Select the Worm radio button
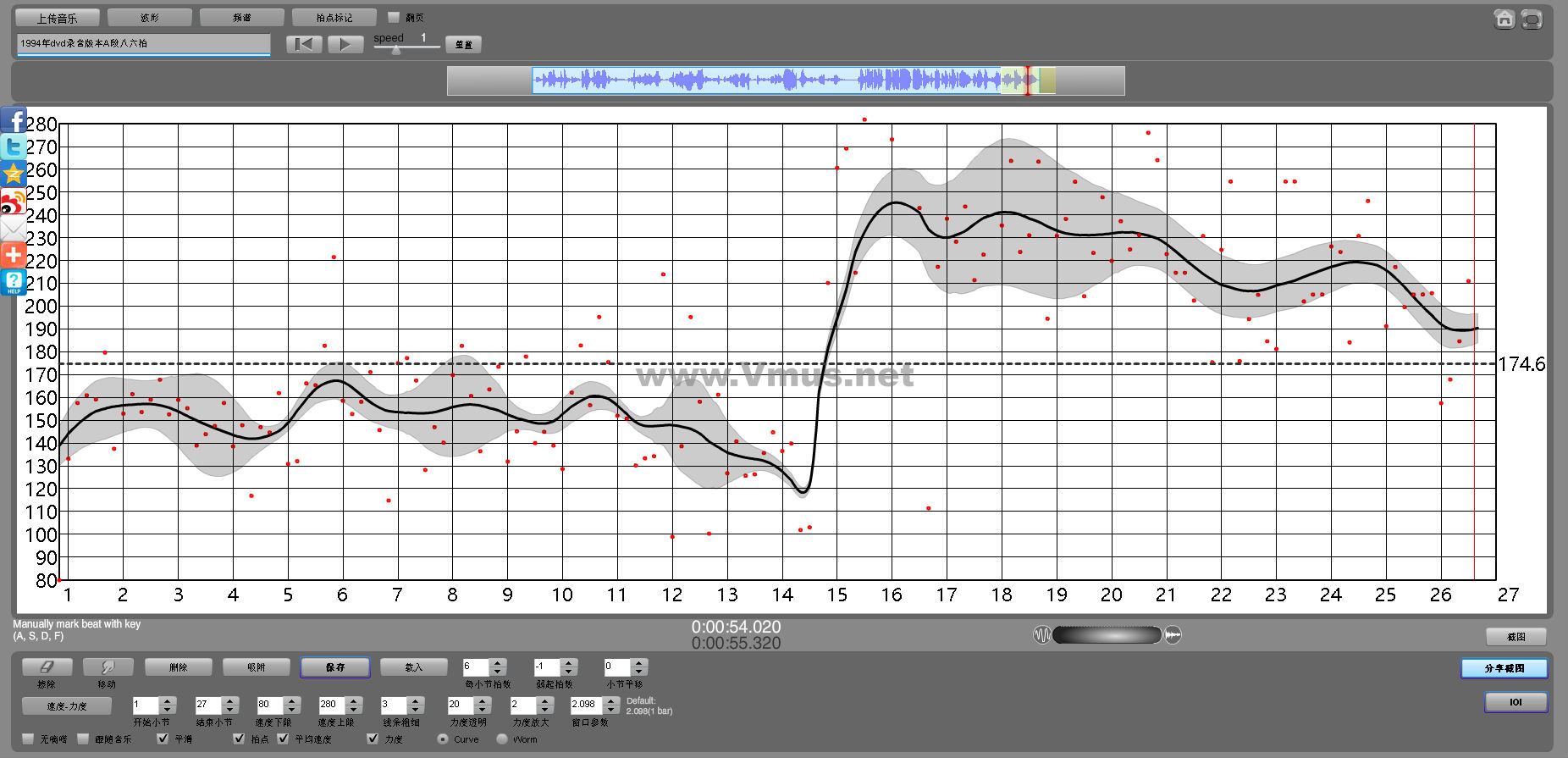Viewport: 1568px width, 758px height. (x=502, y=739)
